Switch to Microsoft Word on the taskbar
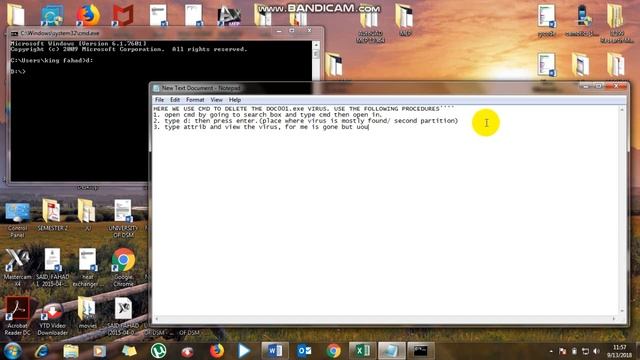 pyautogui.click(x=275, y=351)
